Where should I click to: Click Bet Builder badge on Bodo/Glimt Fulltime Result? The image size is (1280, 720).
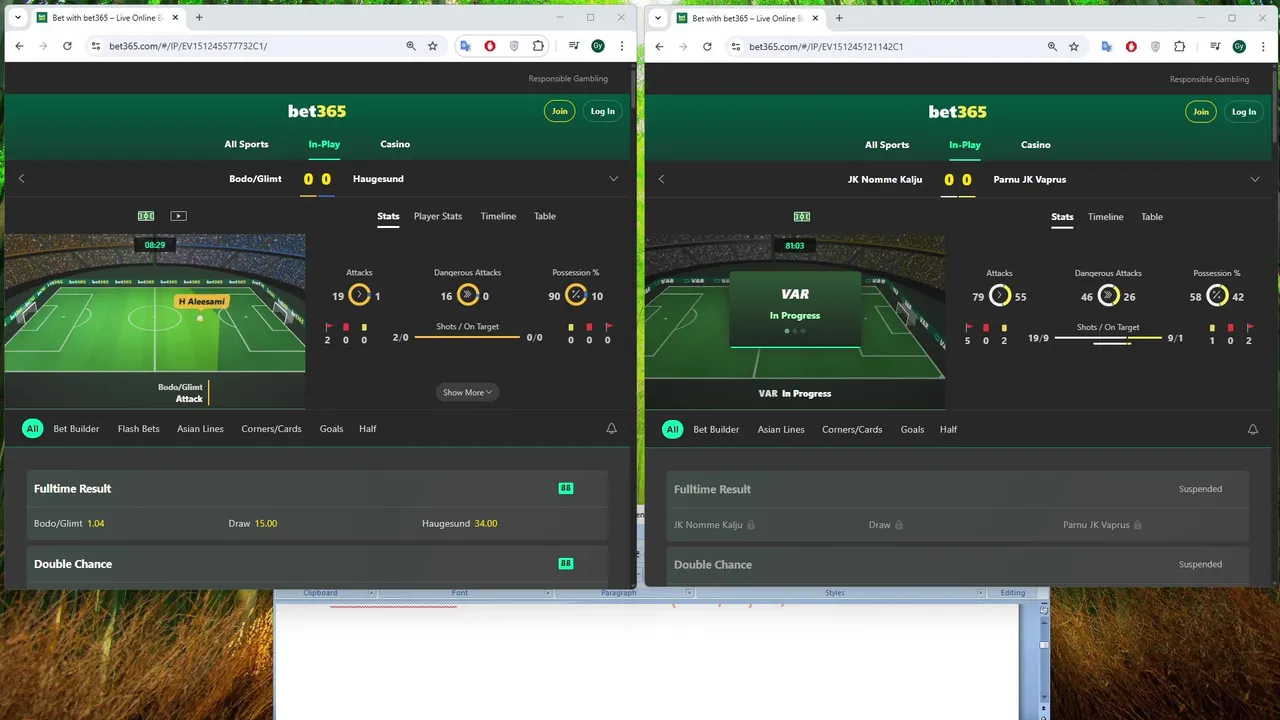tap(566, 488)
